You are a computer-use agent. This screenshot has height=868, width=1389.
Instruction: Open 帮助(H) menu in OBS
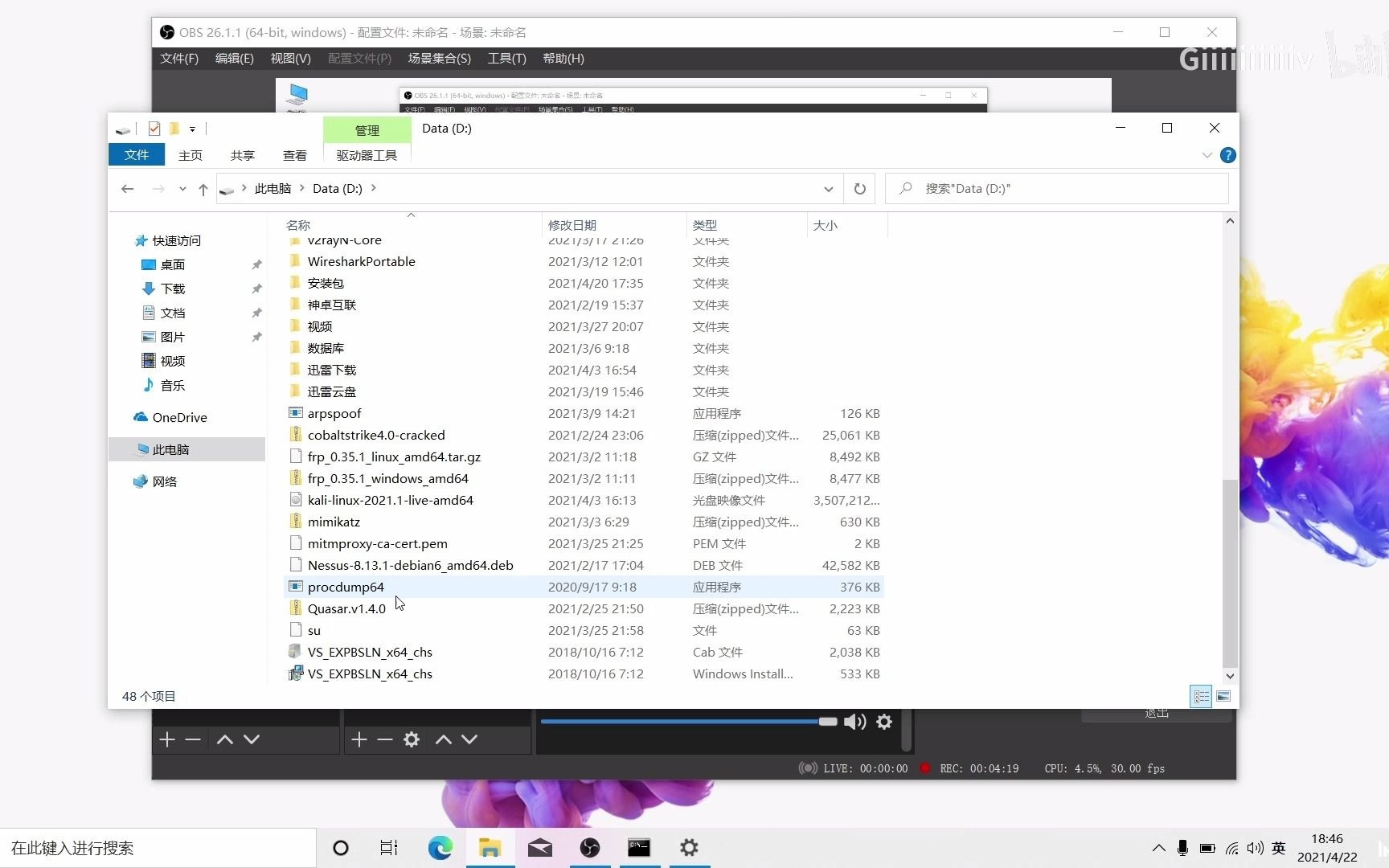tap(563, 59)
